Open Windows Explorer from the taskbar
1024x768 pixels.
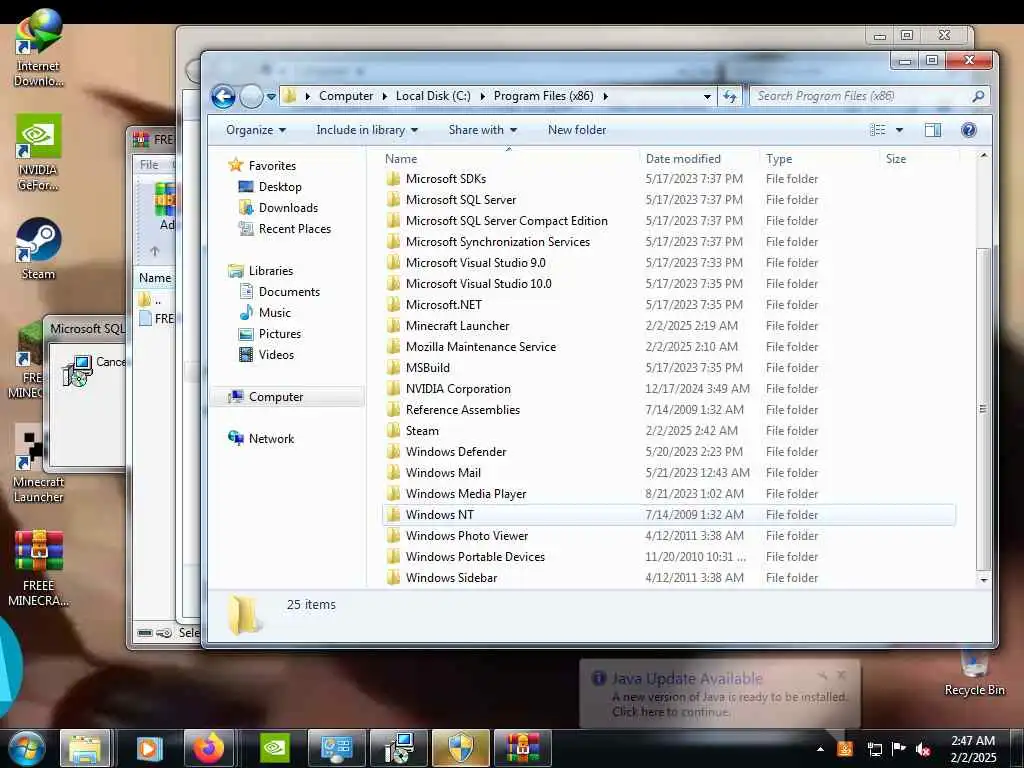pos(85,748)
